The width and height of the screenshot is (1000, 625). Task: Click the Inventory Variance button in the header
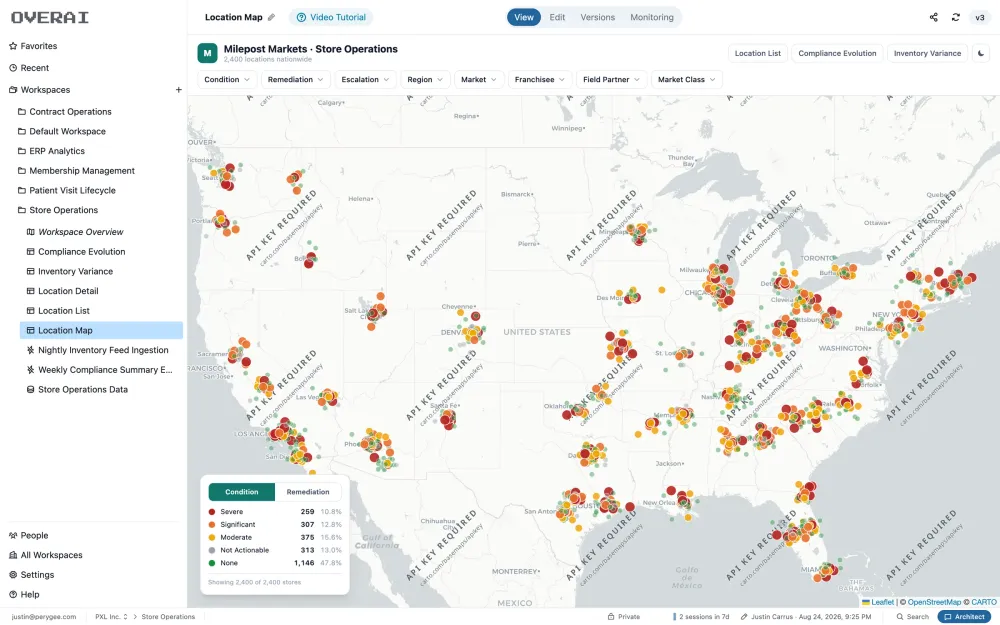(927, 54)
